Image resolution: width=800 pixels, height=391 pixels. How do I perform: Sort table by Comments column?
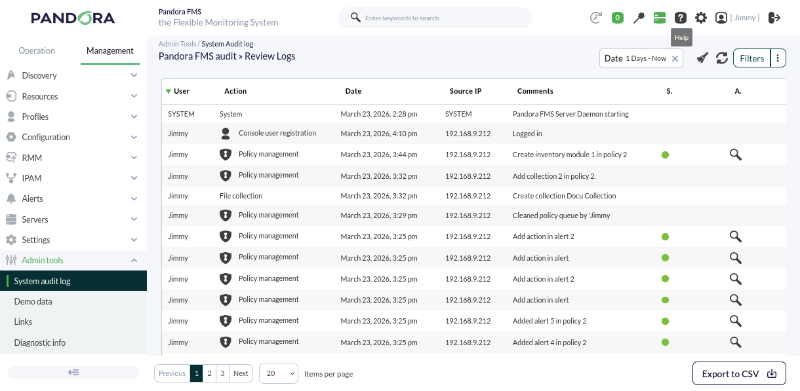click(x=535, y=91)
